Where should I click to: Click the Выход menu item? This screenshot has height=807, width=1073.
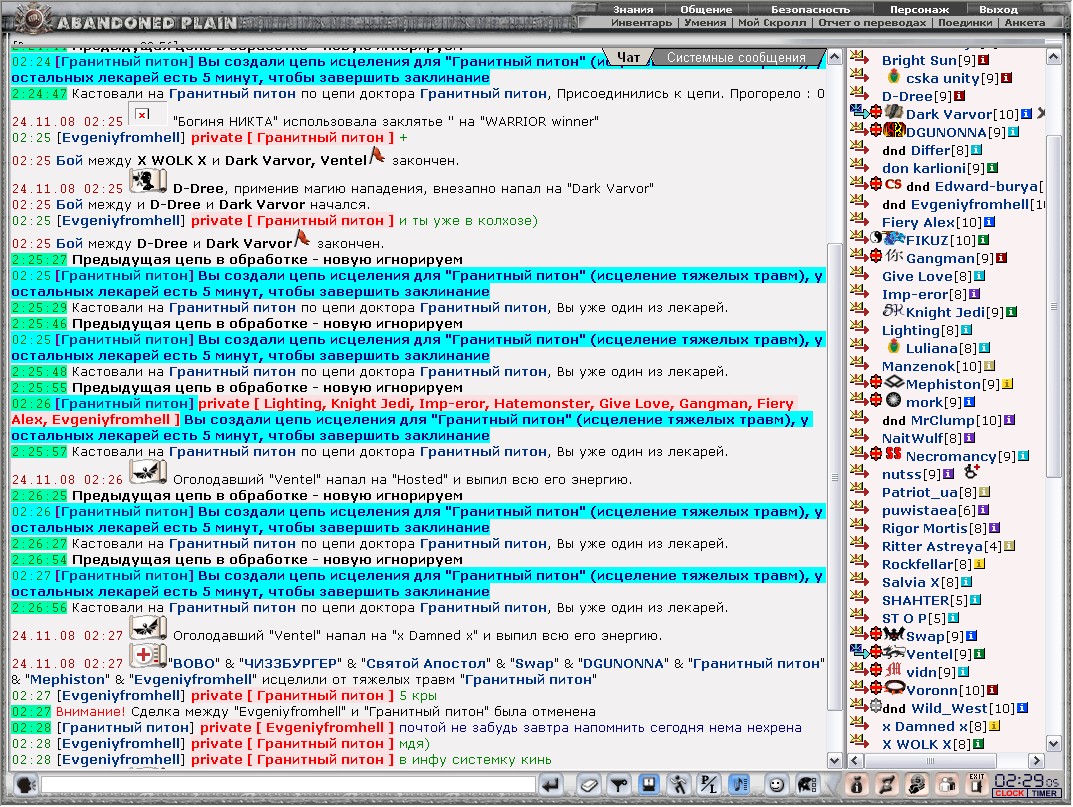[x=998, y=10]
